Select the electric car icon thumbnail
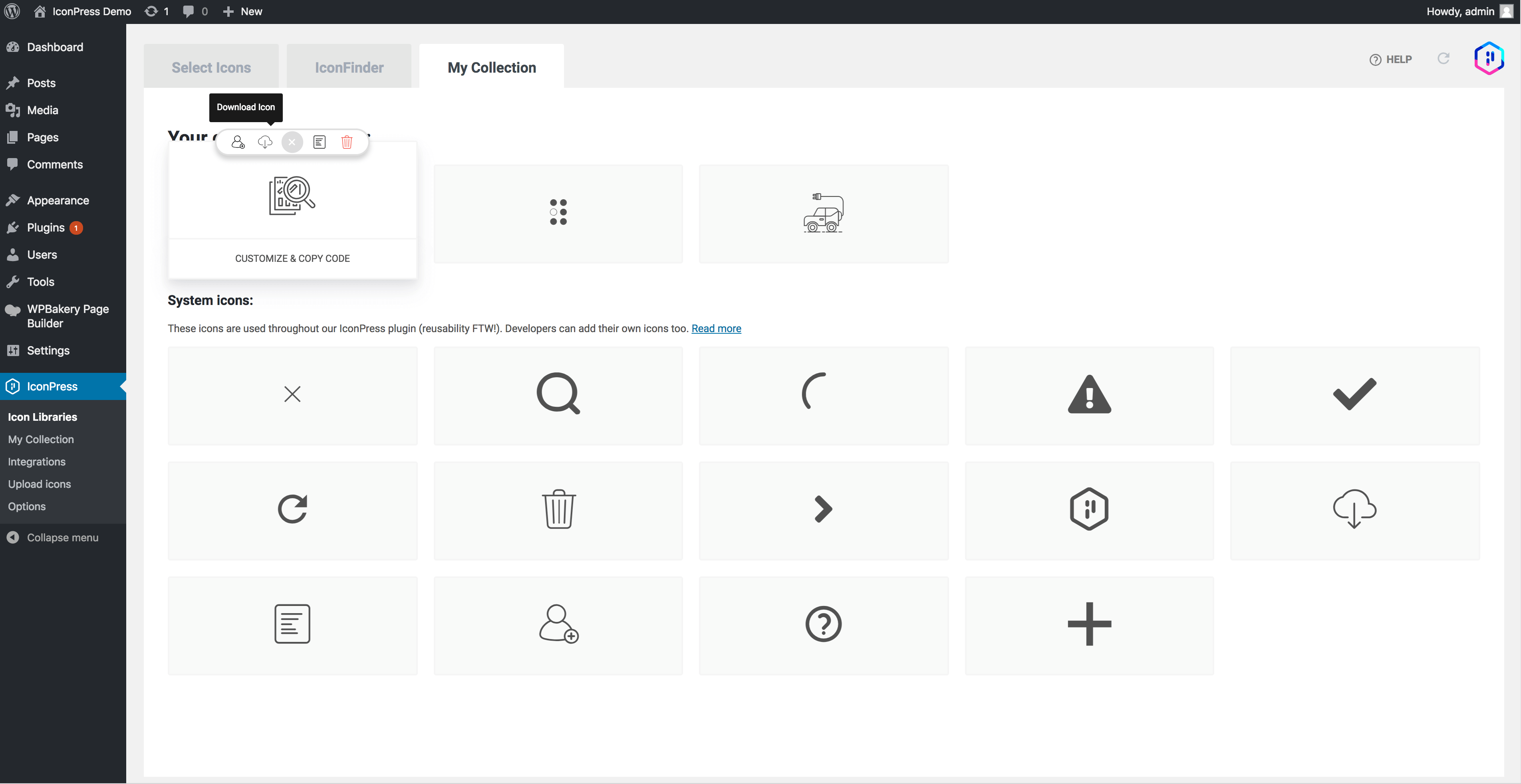This screenshot has width=1521, height=784. click(x=823, y=214)
